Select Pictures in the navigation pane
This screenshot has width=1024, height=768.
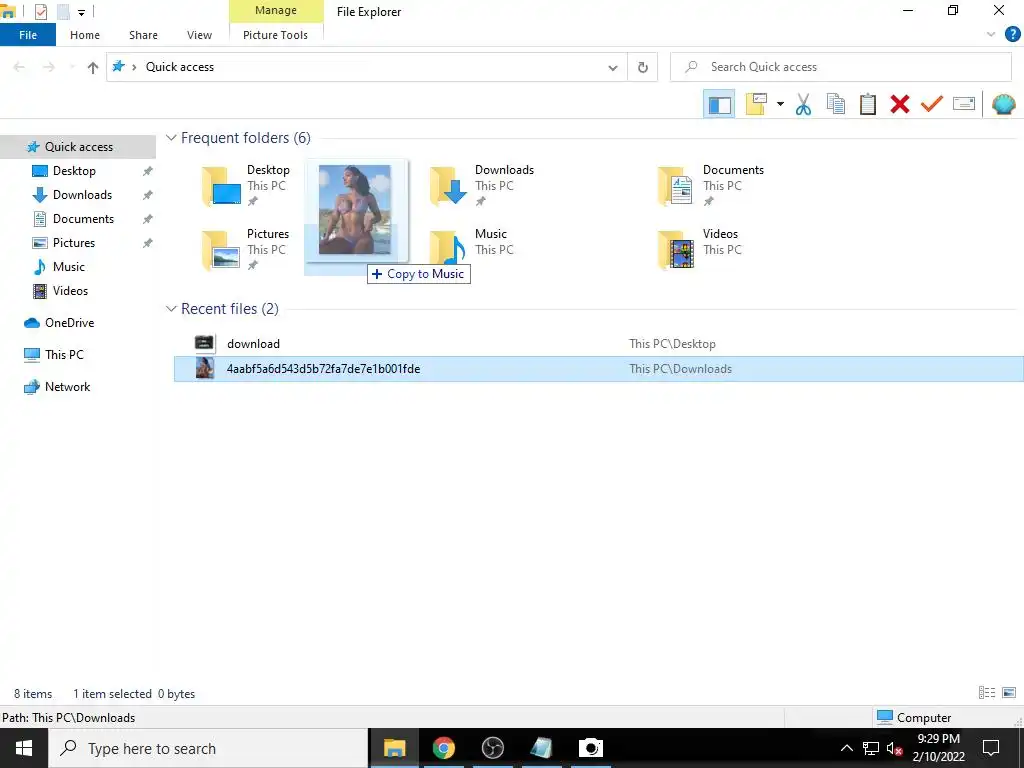[x=74, y=243]
